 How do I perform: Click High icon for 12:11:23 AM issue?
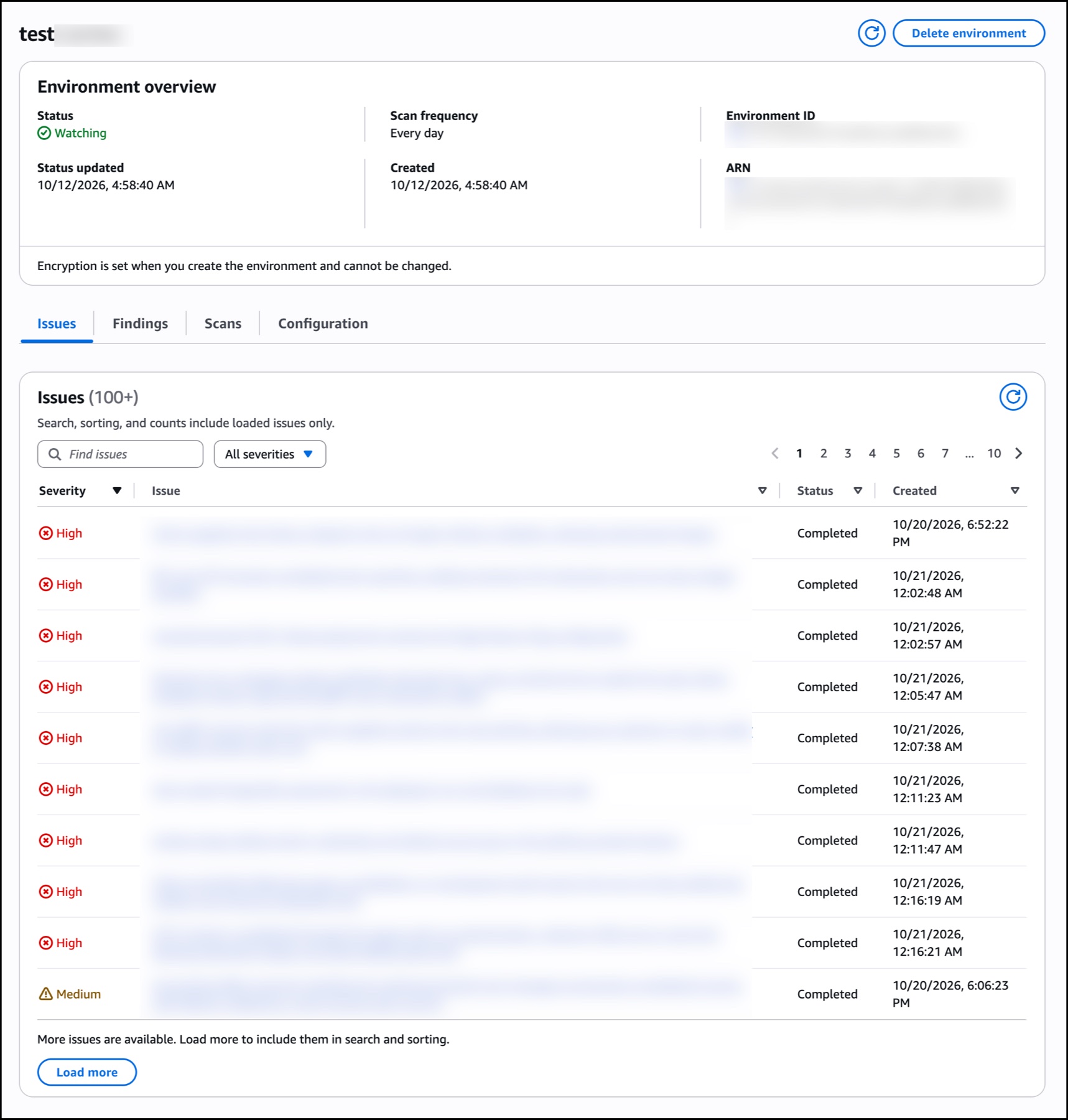point(46,789)
